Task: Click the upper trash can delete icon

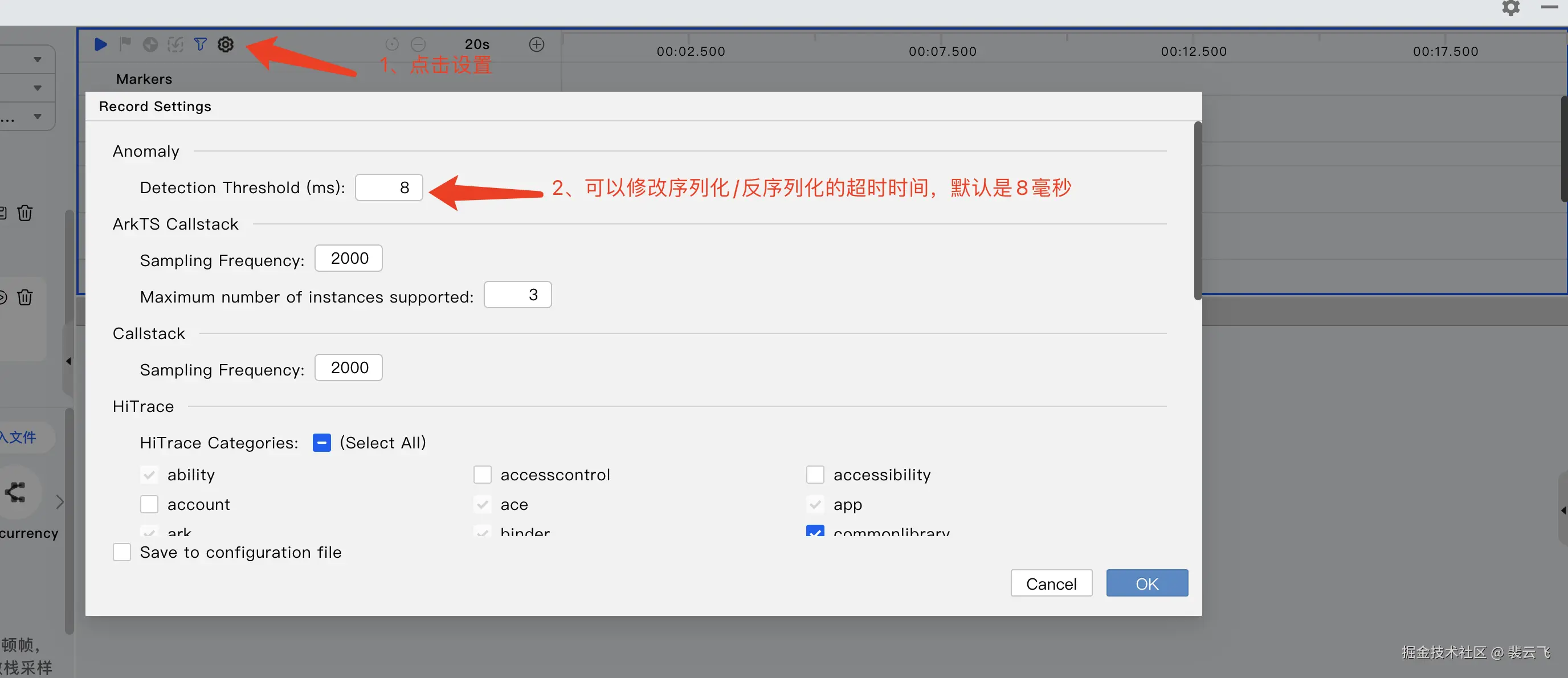Action: point(25,213)
